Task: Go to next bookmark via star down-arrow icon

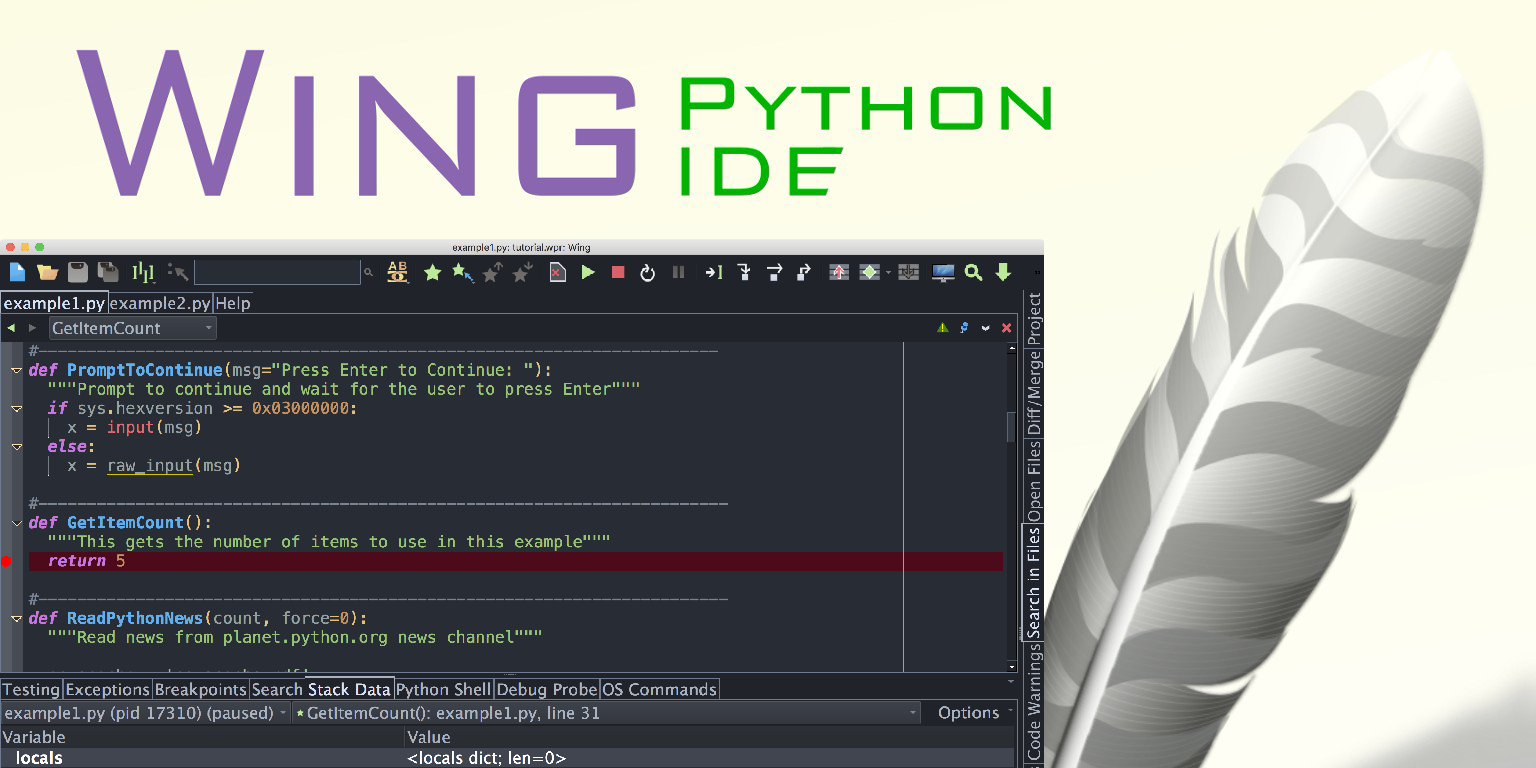Action: [521, 272]
